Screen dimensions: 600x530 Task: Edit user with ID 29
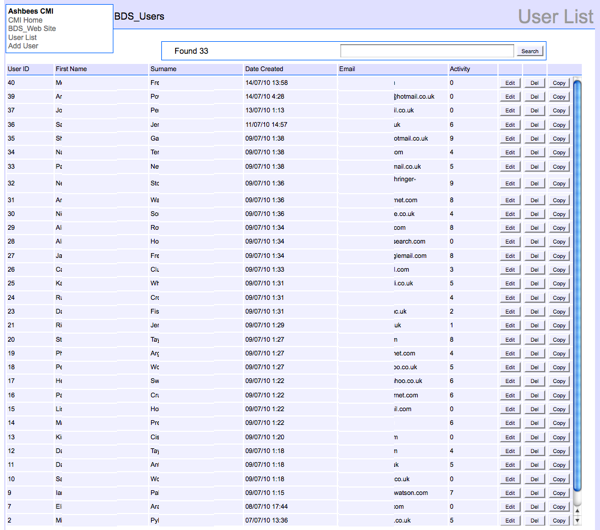click(510, 228)
